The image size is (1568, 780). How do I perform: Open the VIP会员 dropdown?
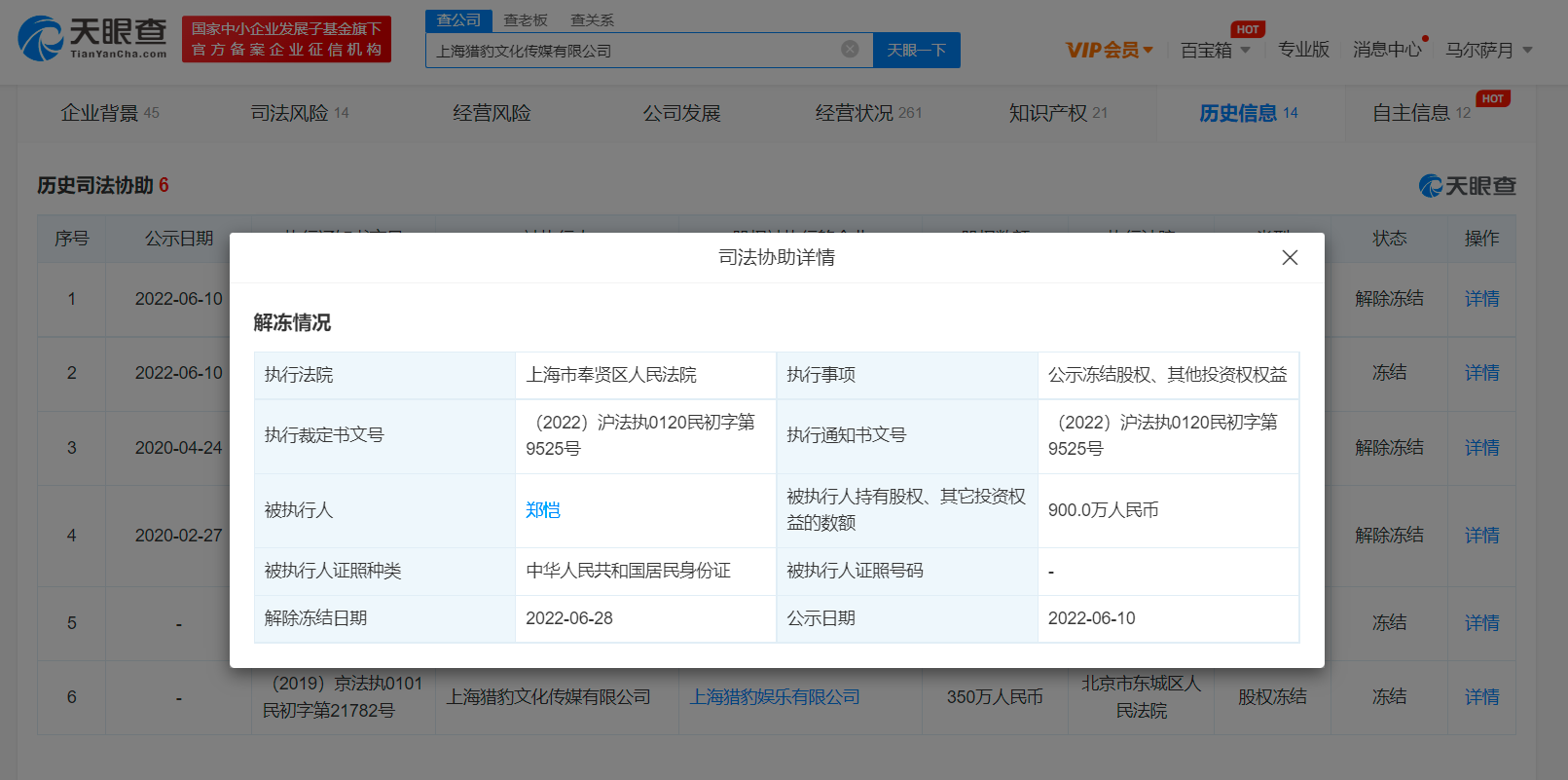tap(1110, 50)
